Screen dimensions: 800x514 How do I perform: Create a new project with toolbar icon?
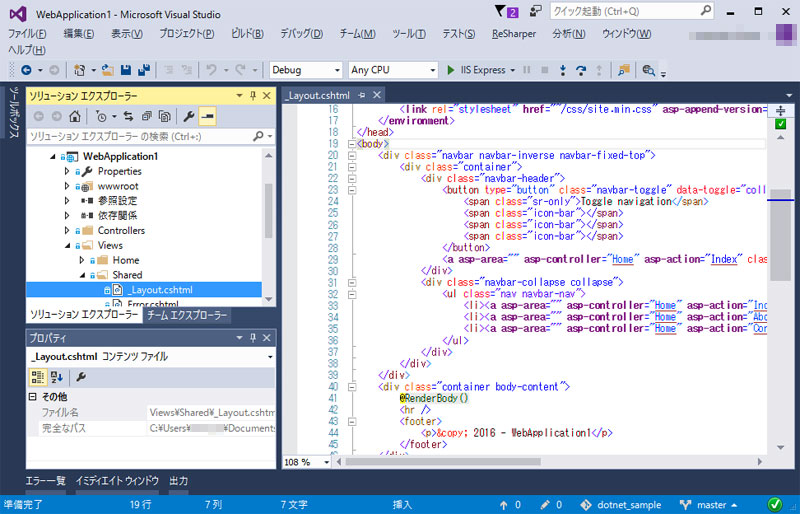point(79,70)
